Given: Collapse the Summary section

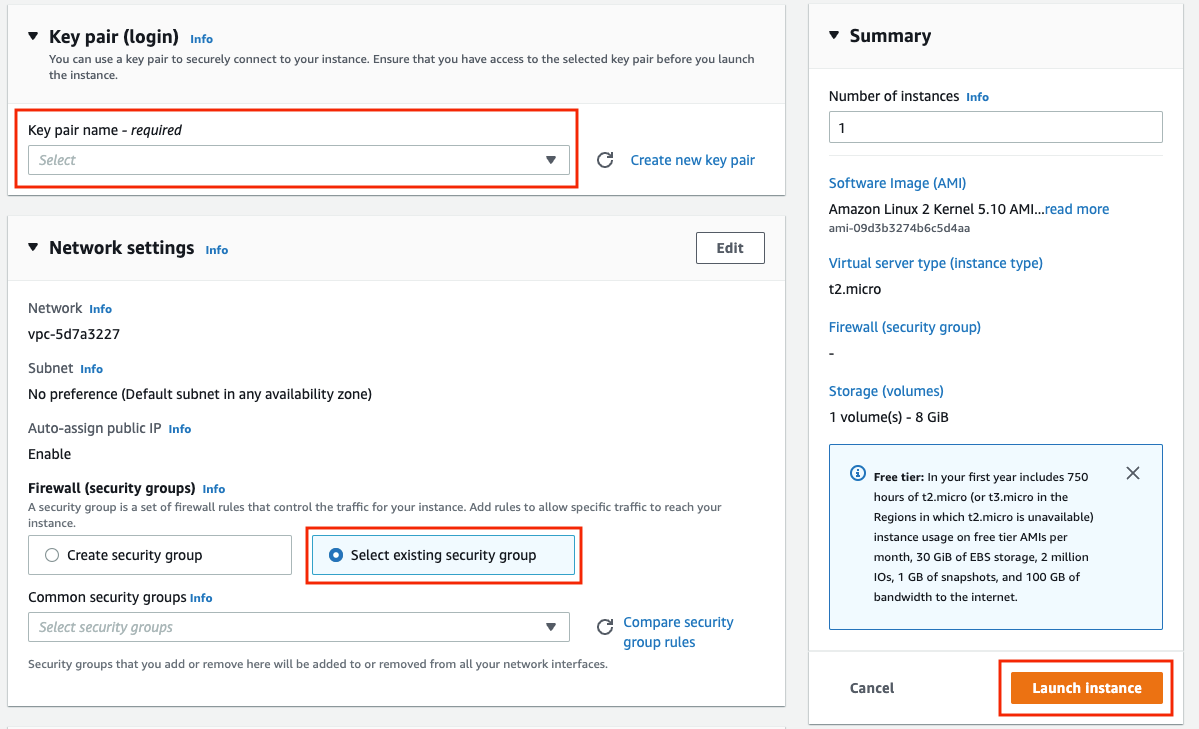Looking at the screenshot, I should tap(834, 35).
